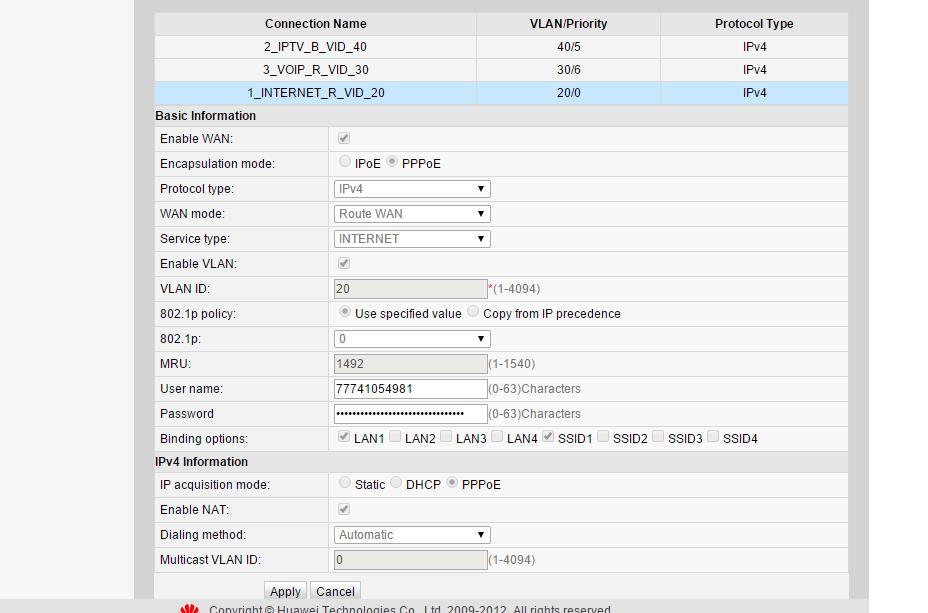
Task: Uncheck the SSID1 binding option
Action: coord(548,437)
